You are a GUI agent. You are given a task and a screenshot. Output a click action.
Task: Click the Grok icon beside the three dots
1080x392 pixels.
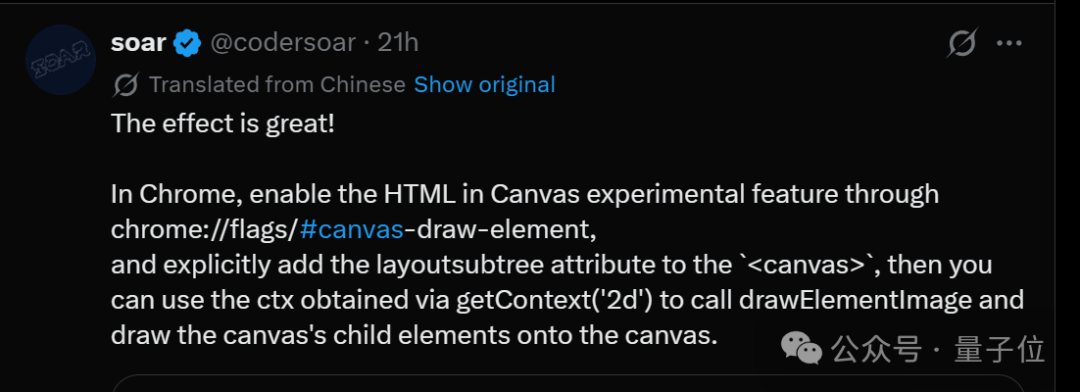(x=962, y=43)
